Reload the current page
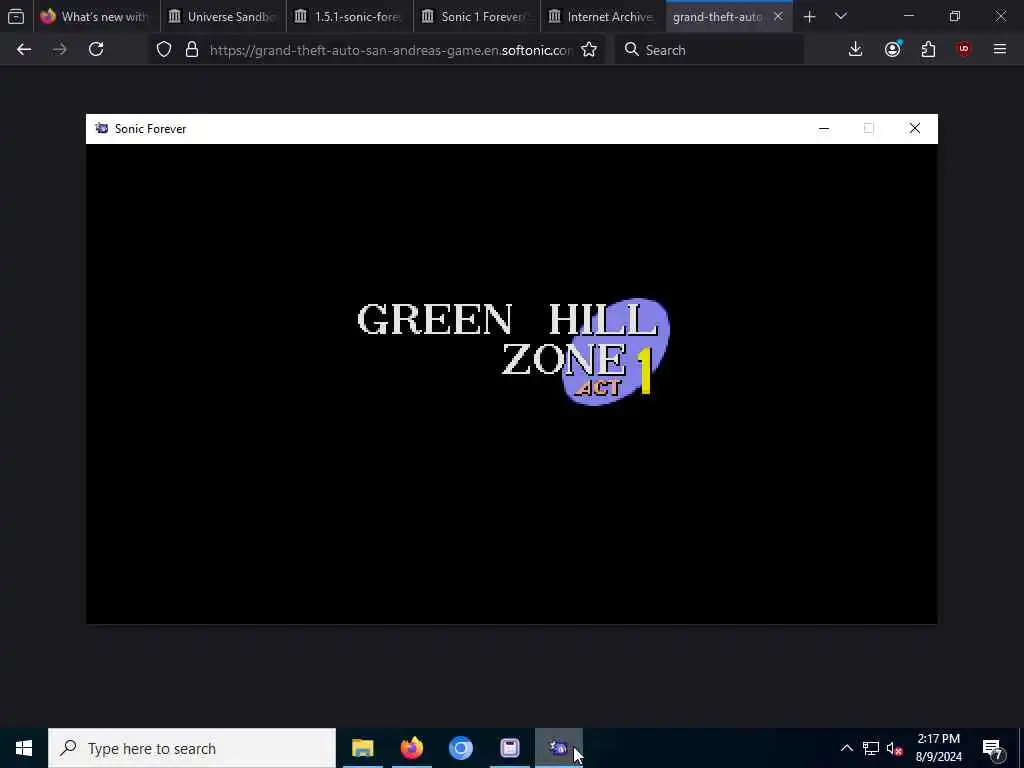Screen dimensions: 1024x768 [96, 50]
